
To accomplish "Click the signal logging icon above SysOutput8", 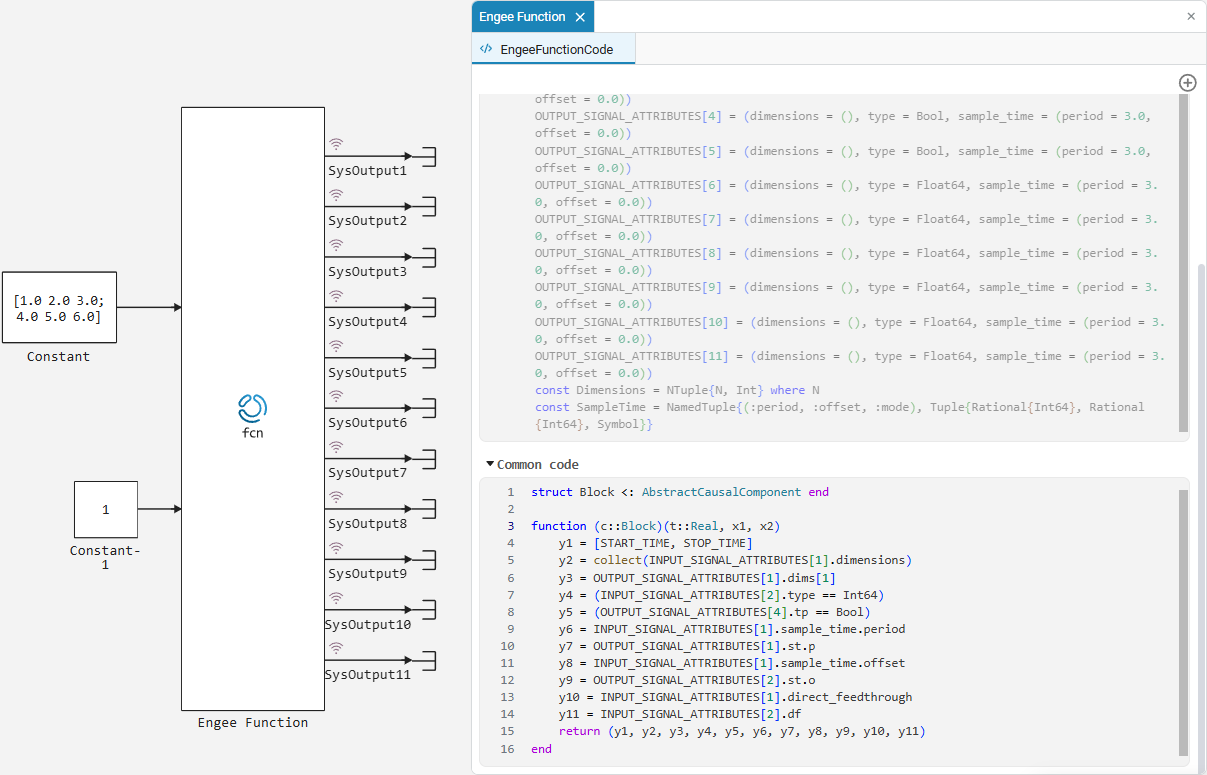I will [x=336, y=497].
